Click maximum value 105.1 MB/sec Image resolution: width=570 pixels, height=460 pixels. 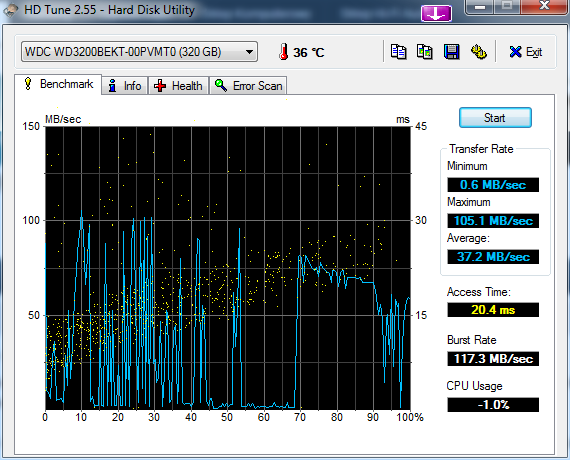coord(493,221)
